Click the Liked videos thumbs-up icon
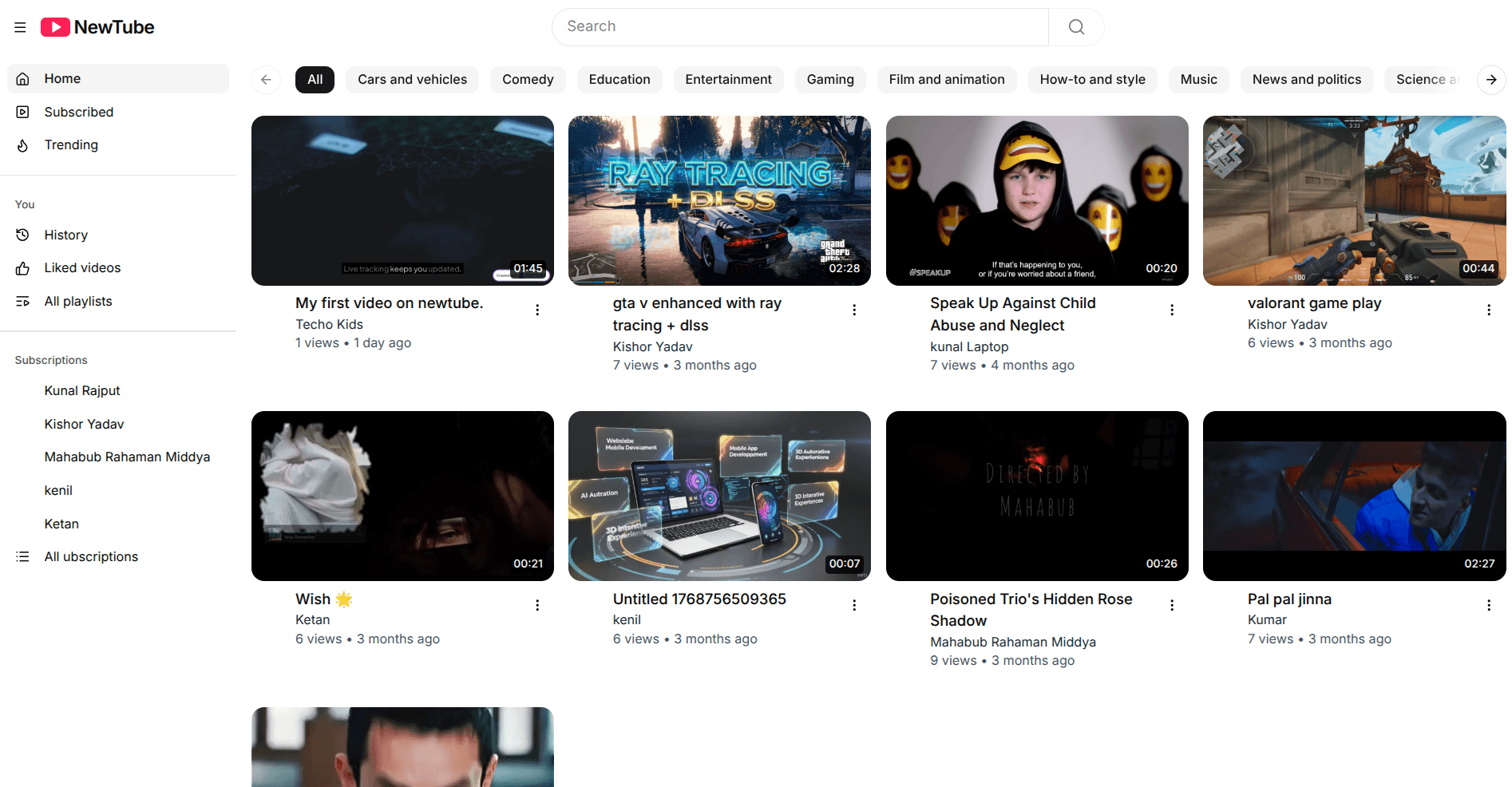1512x787 pixels. click(23, 268)
